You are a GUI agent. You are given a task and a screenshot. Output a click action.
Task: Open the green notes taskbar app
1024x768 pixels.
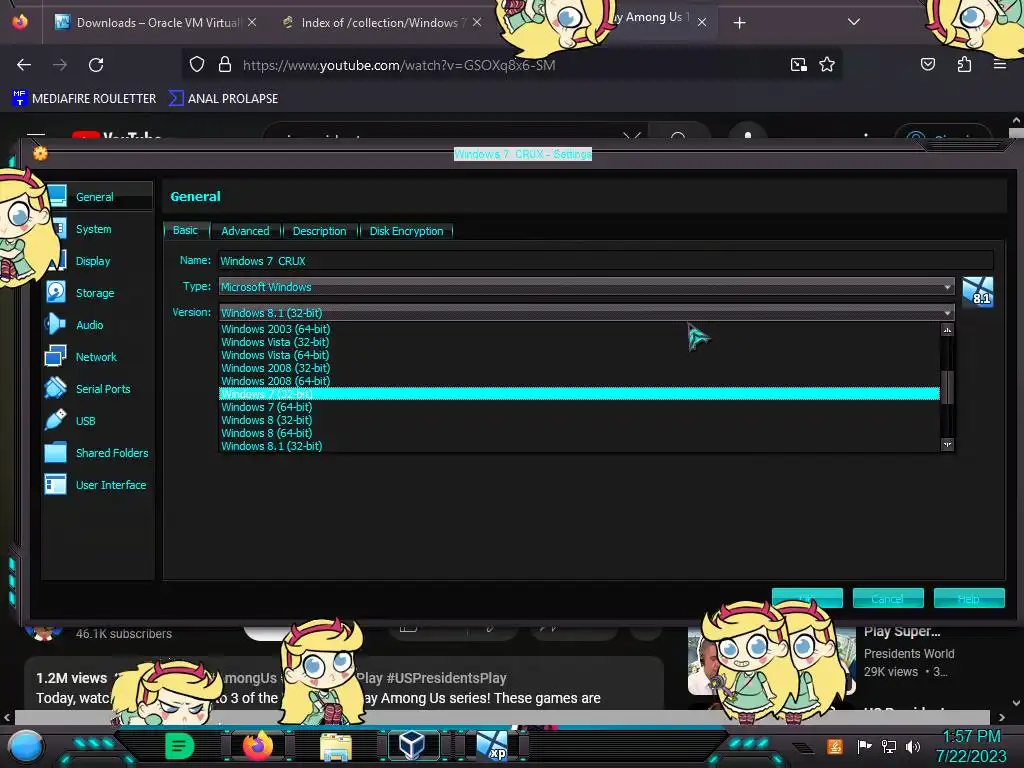(x=179, y=746)
